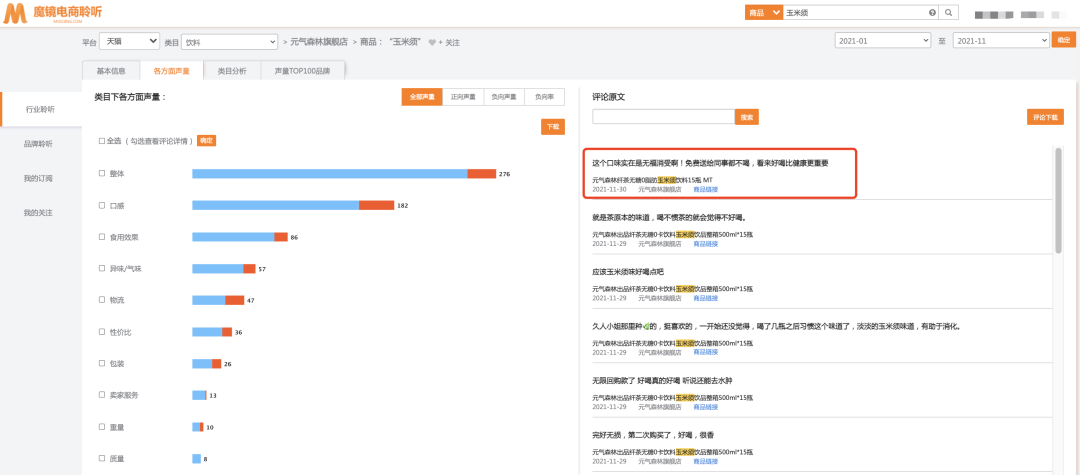Select the 各方面声量 tab
This screenshot has height=475, width=1080.
pyautogui.click(x=172, y=71)
